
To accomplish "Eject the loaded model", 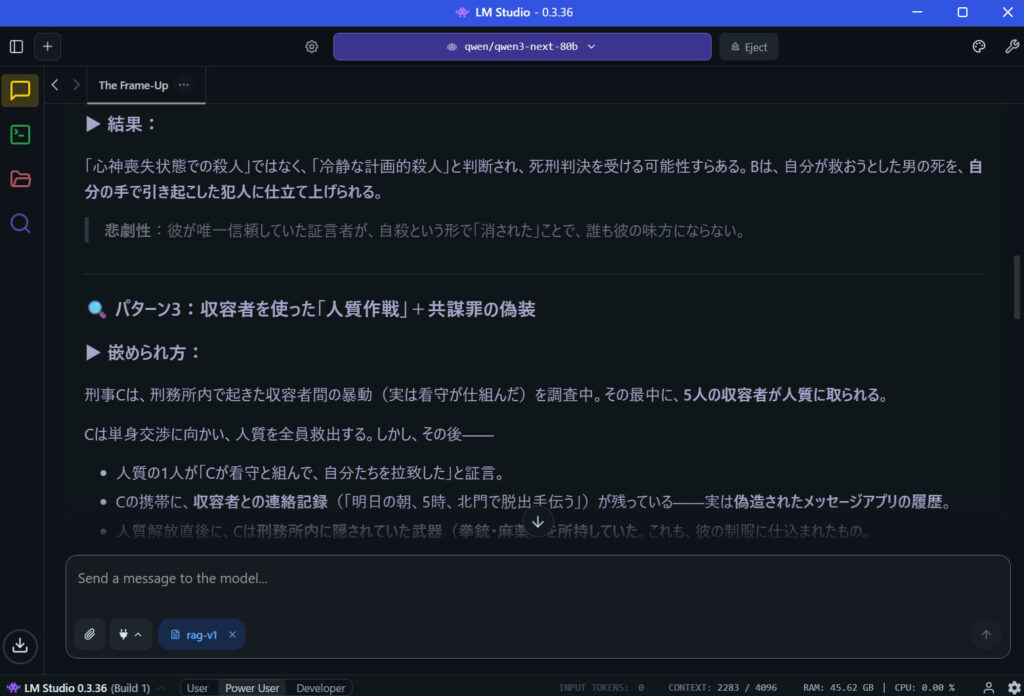I will 748,47.
